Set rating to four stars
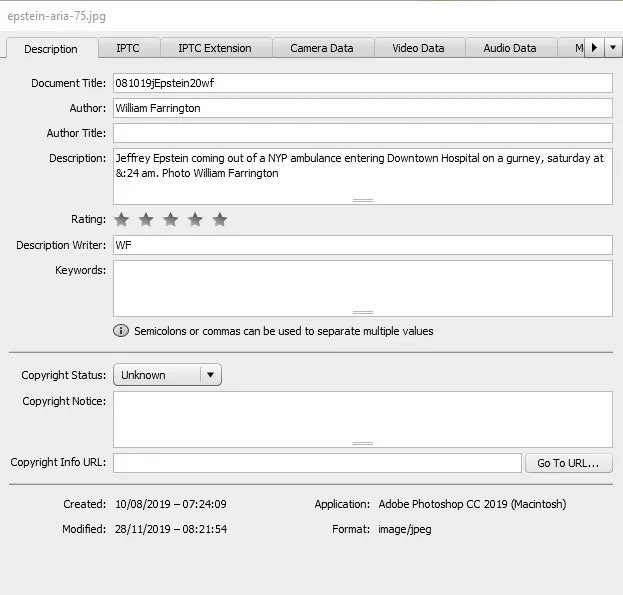623x595 pixels. click(x=195, y=219)
